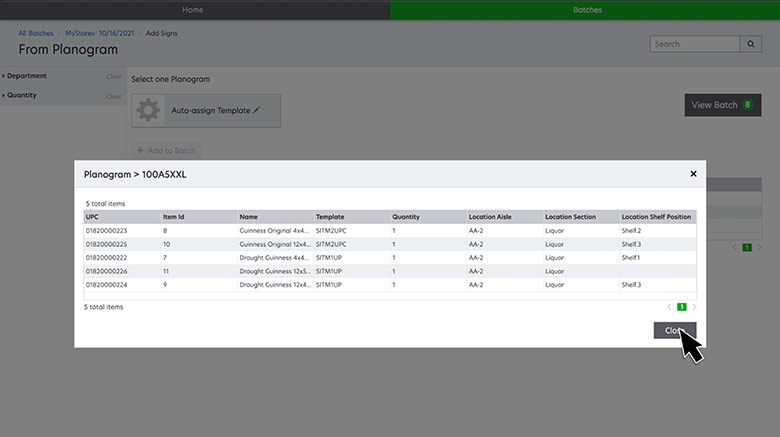Screen dimensions: 780x437
Task: Go to next page arrow in dialog
Action: tap(694, 307)
